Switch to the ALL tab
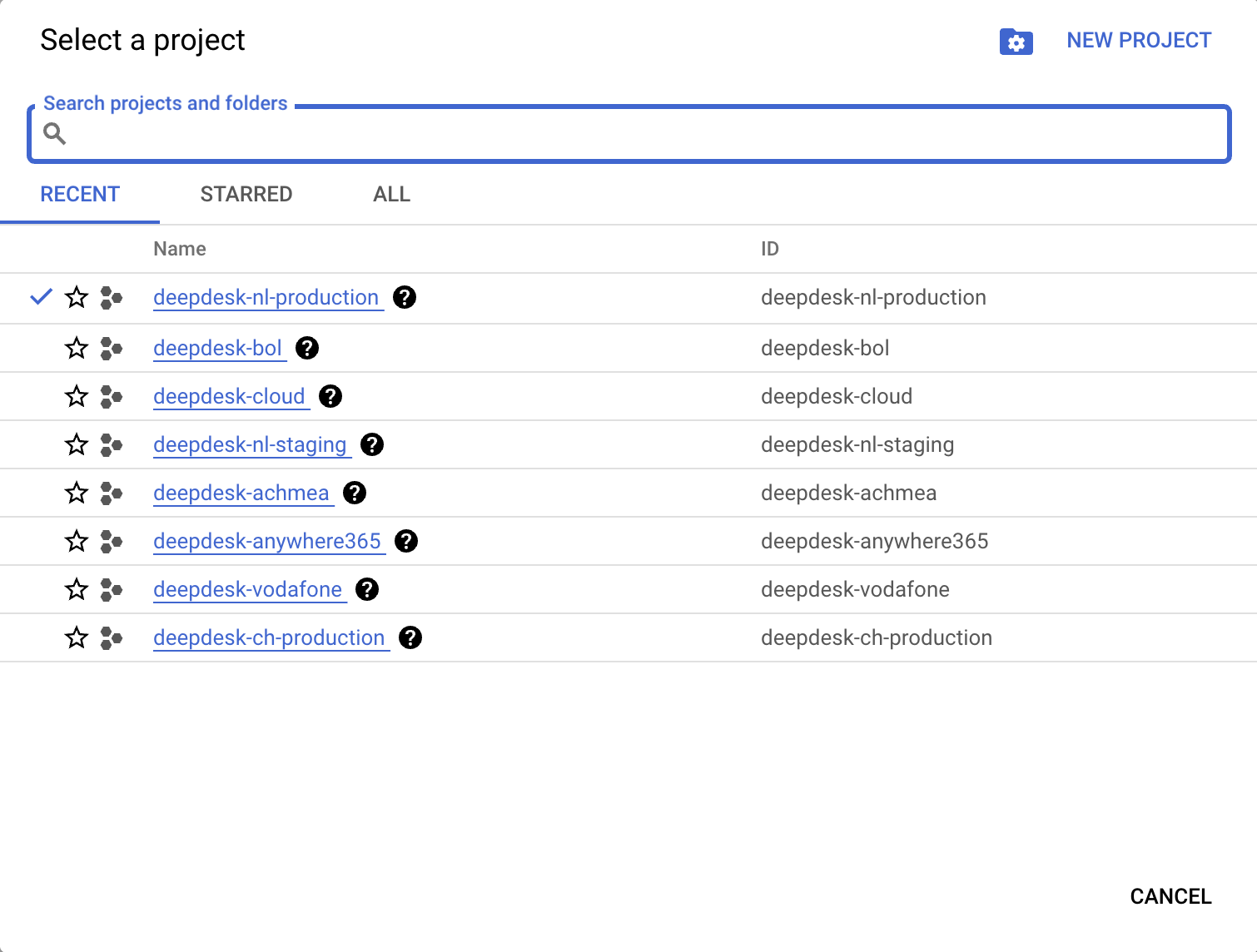The image size is (1257, 952). pos(391,194)
